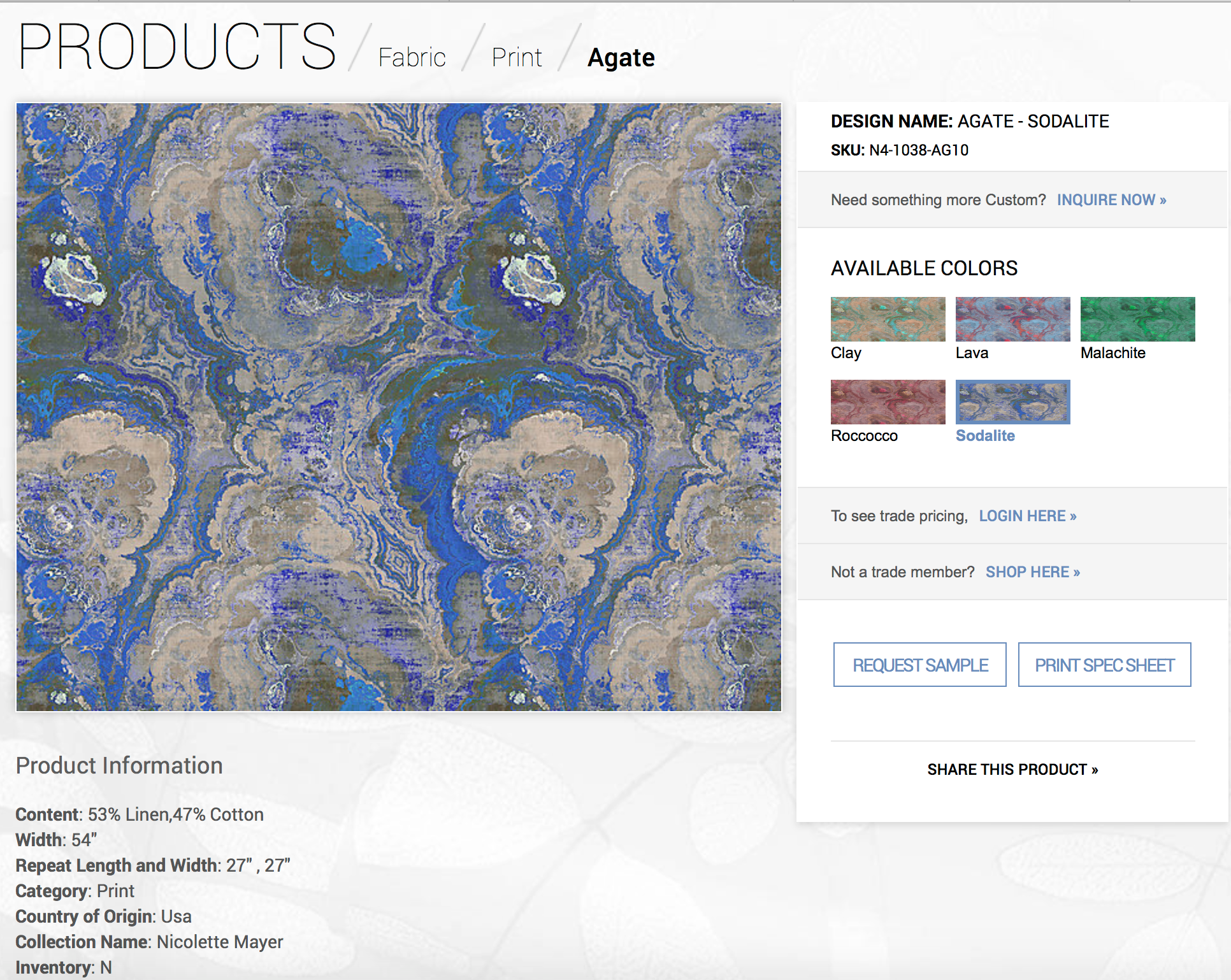
Task: Click INQUIRE NOW link
Action: [1111, 200]
